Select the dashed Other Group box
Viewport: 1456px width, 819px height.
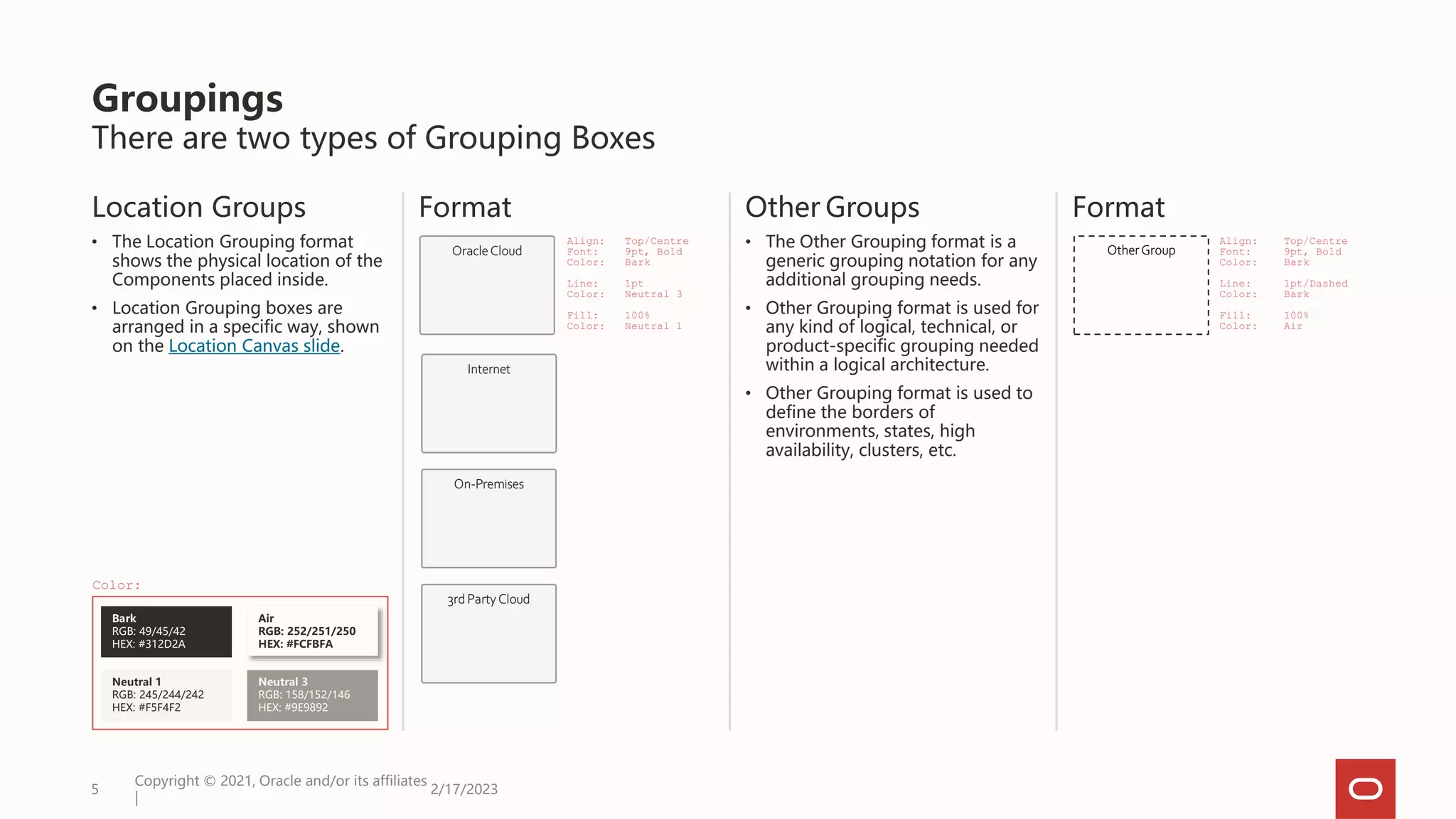click(x=1140, y=285)
